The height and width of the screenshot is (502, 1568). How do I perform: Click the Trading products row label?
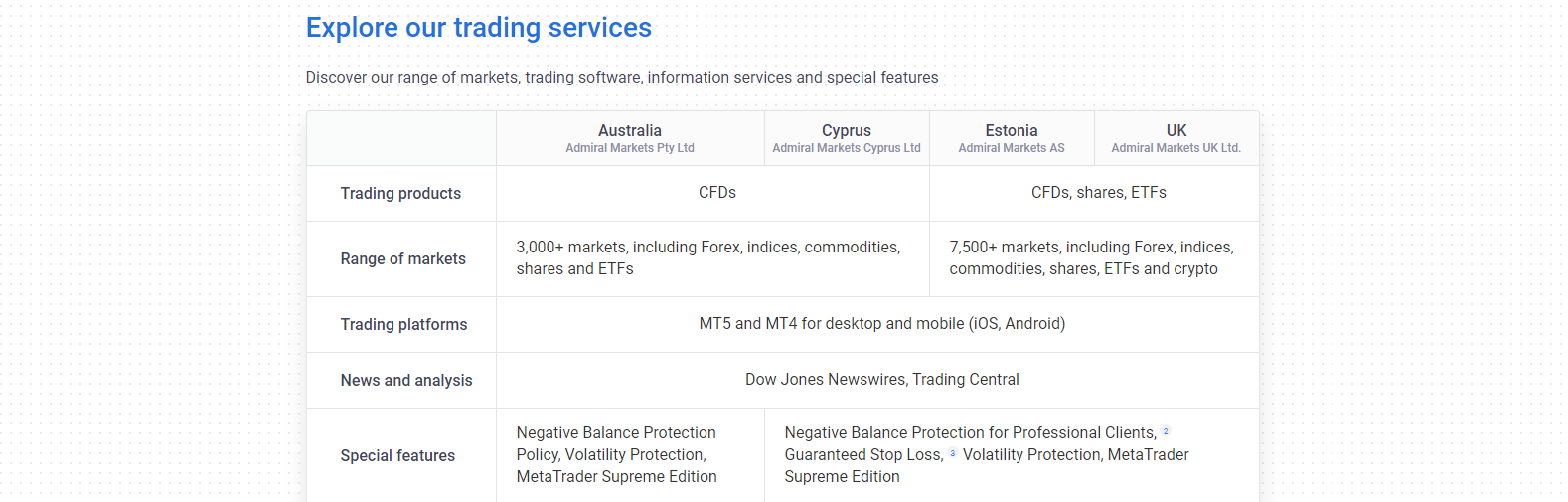[x=400, y=193]
